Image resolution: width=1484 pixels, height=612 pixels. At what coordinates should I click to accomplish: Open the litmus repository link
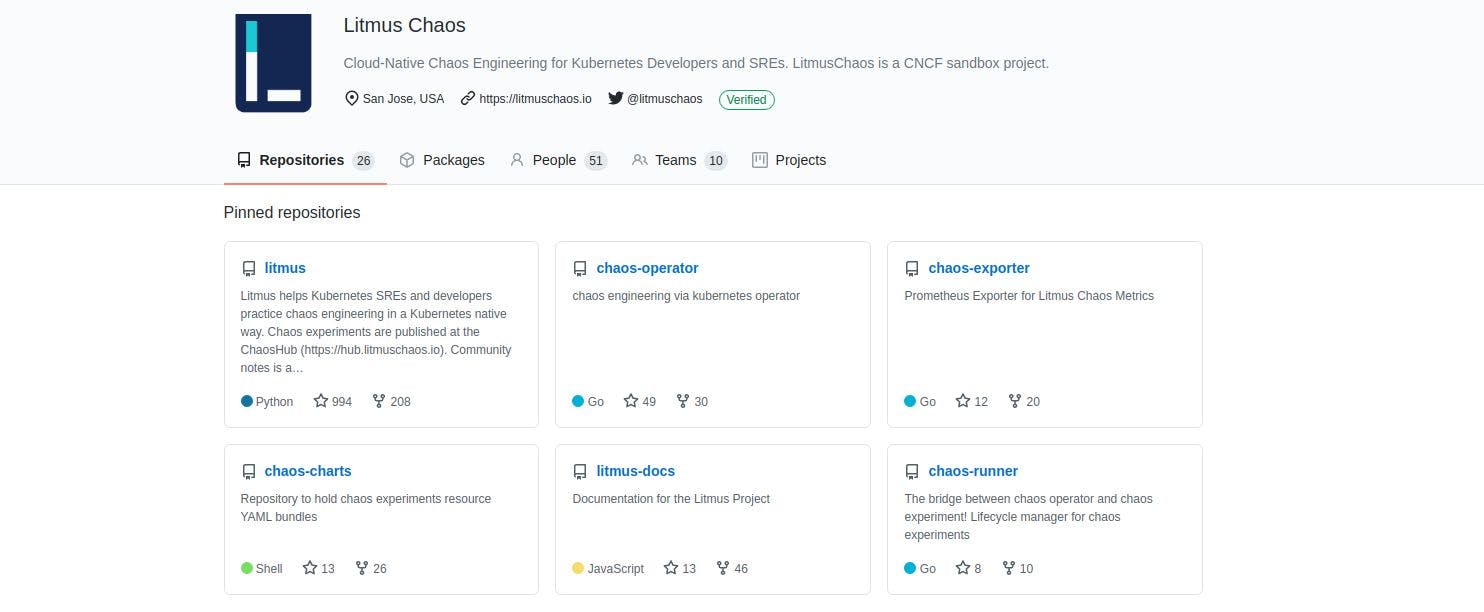[285, 268]
